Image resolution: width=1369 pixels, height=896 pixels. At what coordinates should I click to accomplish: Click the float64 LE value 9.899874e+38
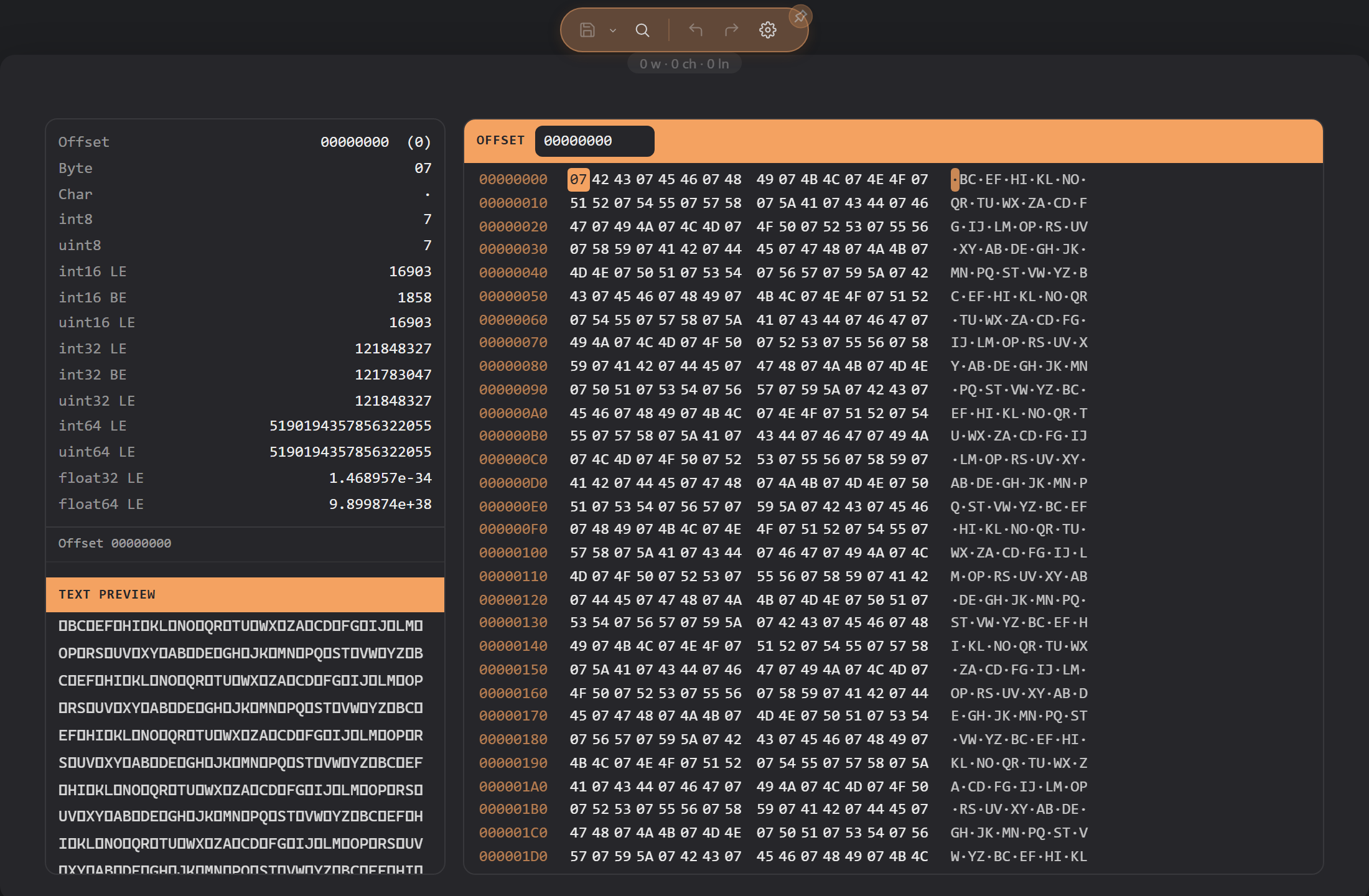pyautogui.click(x=380, y=504)
